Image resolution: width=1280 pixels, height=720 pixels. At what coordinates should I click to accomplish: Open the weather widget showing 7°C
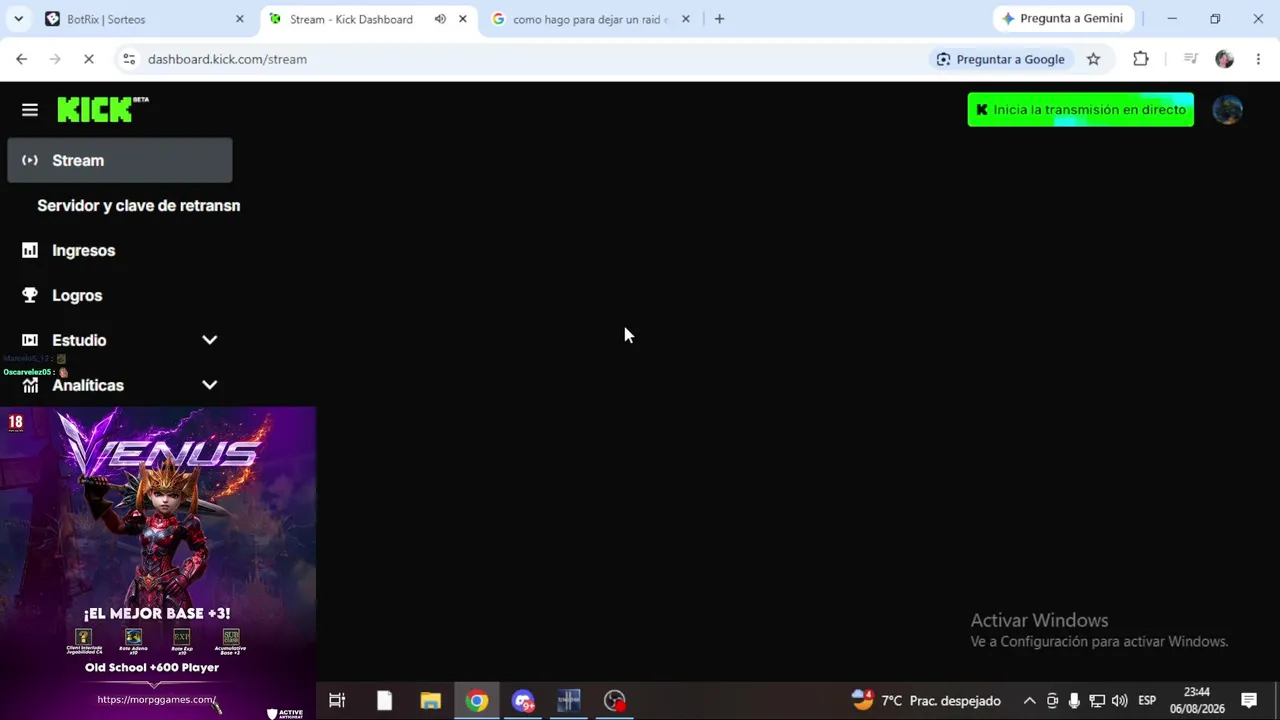click(x=925, y=701)
